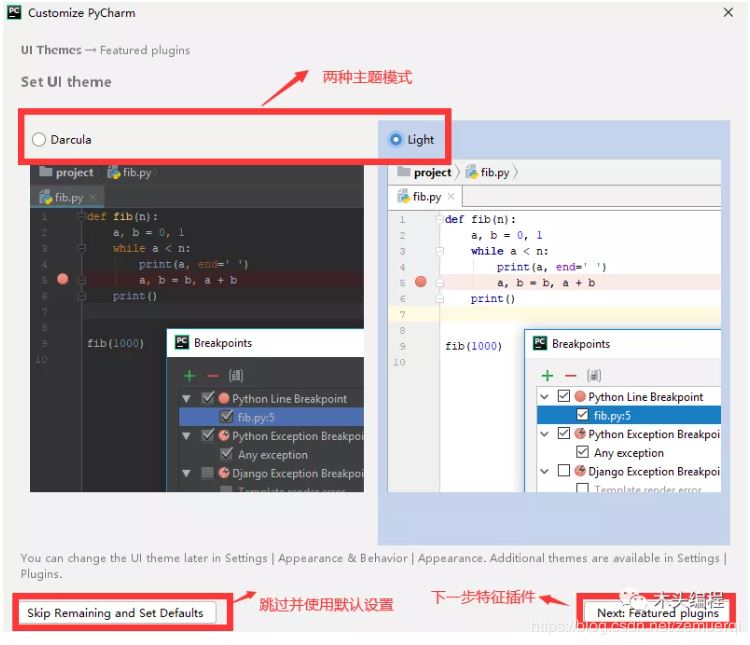Click red minus remove icon in Darcula preview
This screenshot has height=645, width=750.
coord(213,376)
